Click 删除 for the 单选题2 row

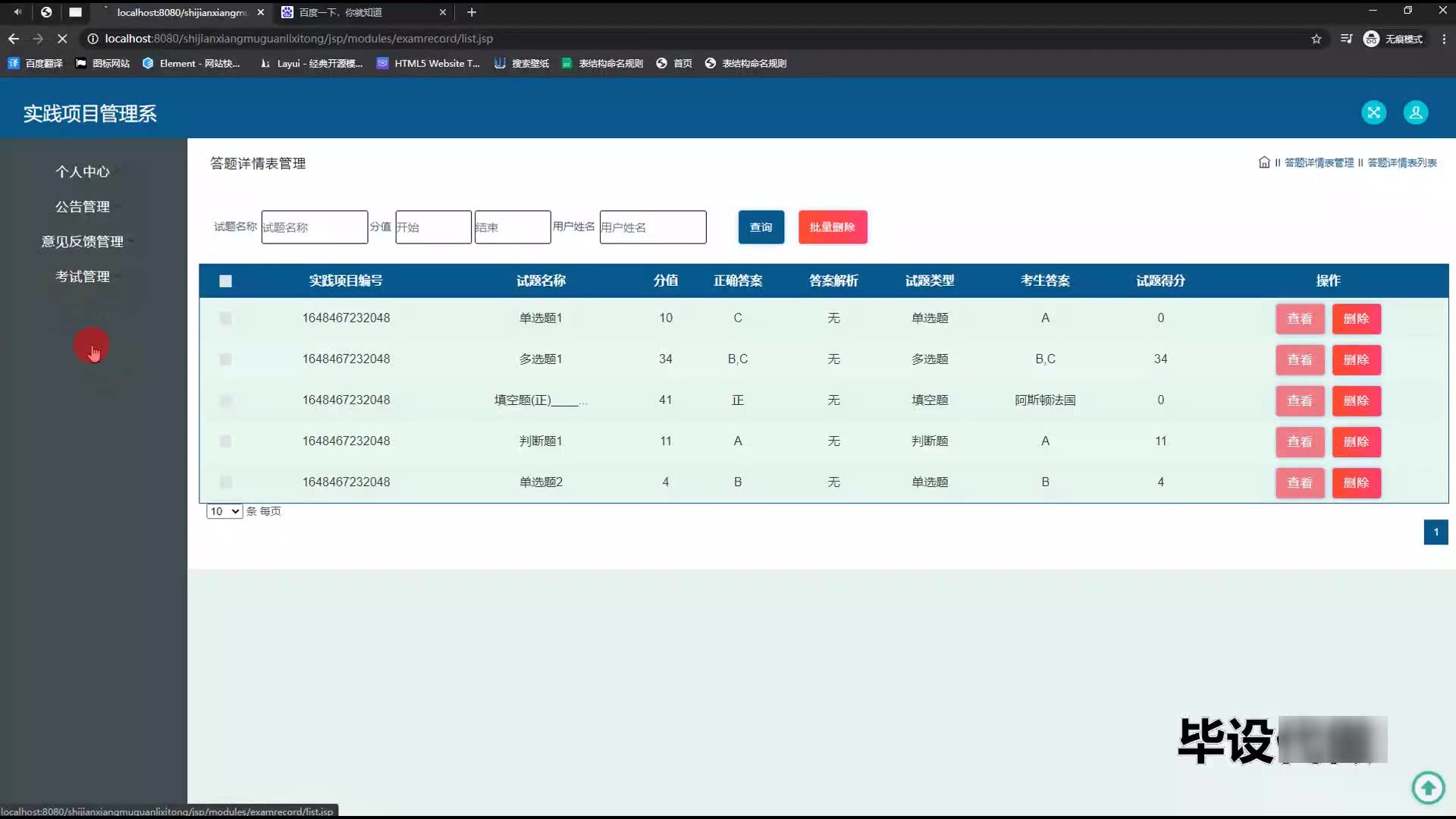pos(1357,483)
